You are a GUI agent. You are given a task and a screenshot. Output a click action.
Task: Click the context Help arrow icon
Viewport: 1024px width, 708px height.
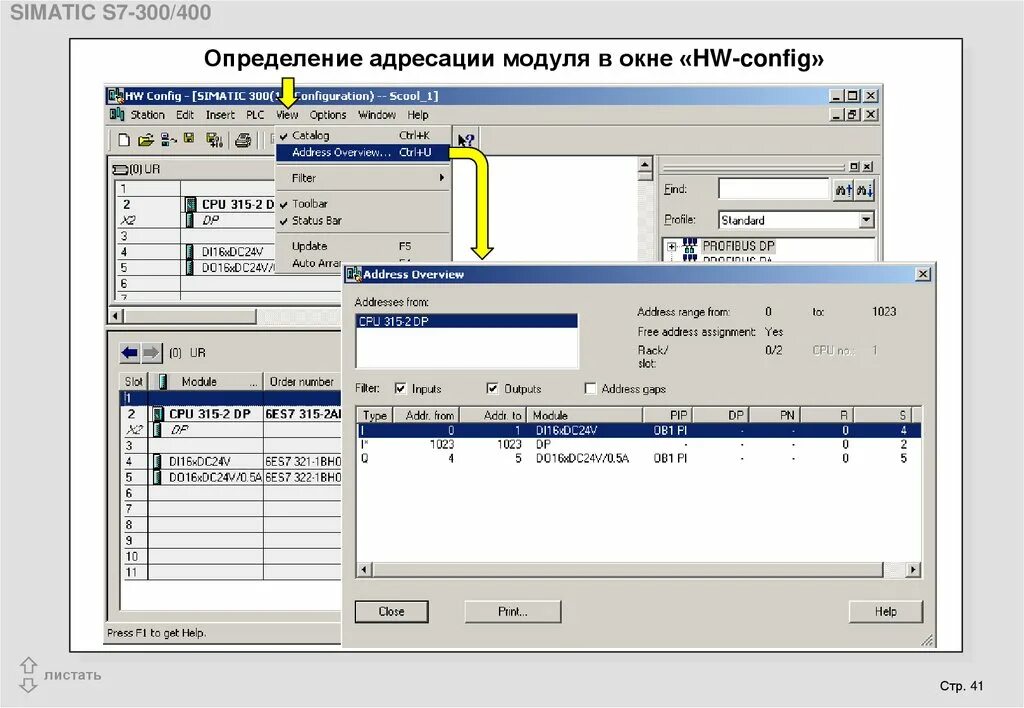tap(466, 140)
